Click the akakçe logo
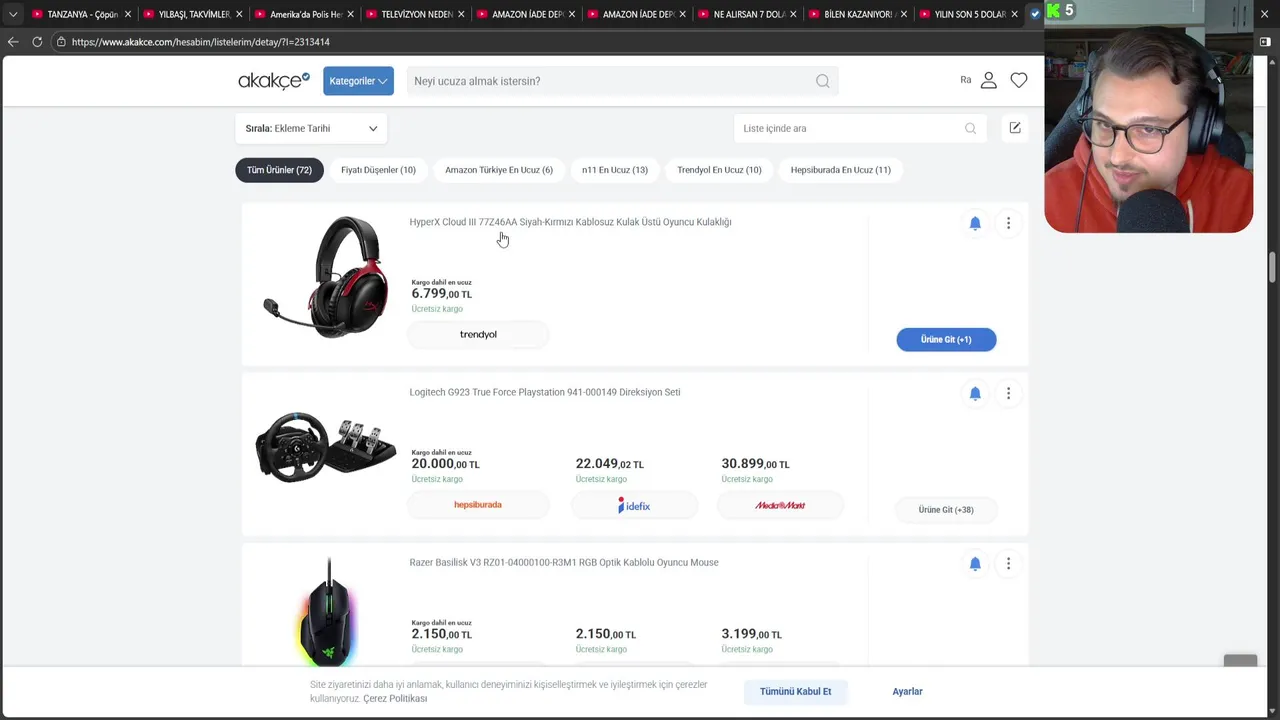This screenshot has width=1280, height=720. point(274,81)
